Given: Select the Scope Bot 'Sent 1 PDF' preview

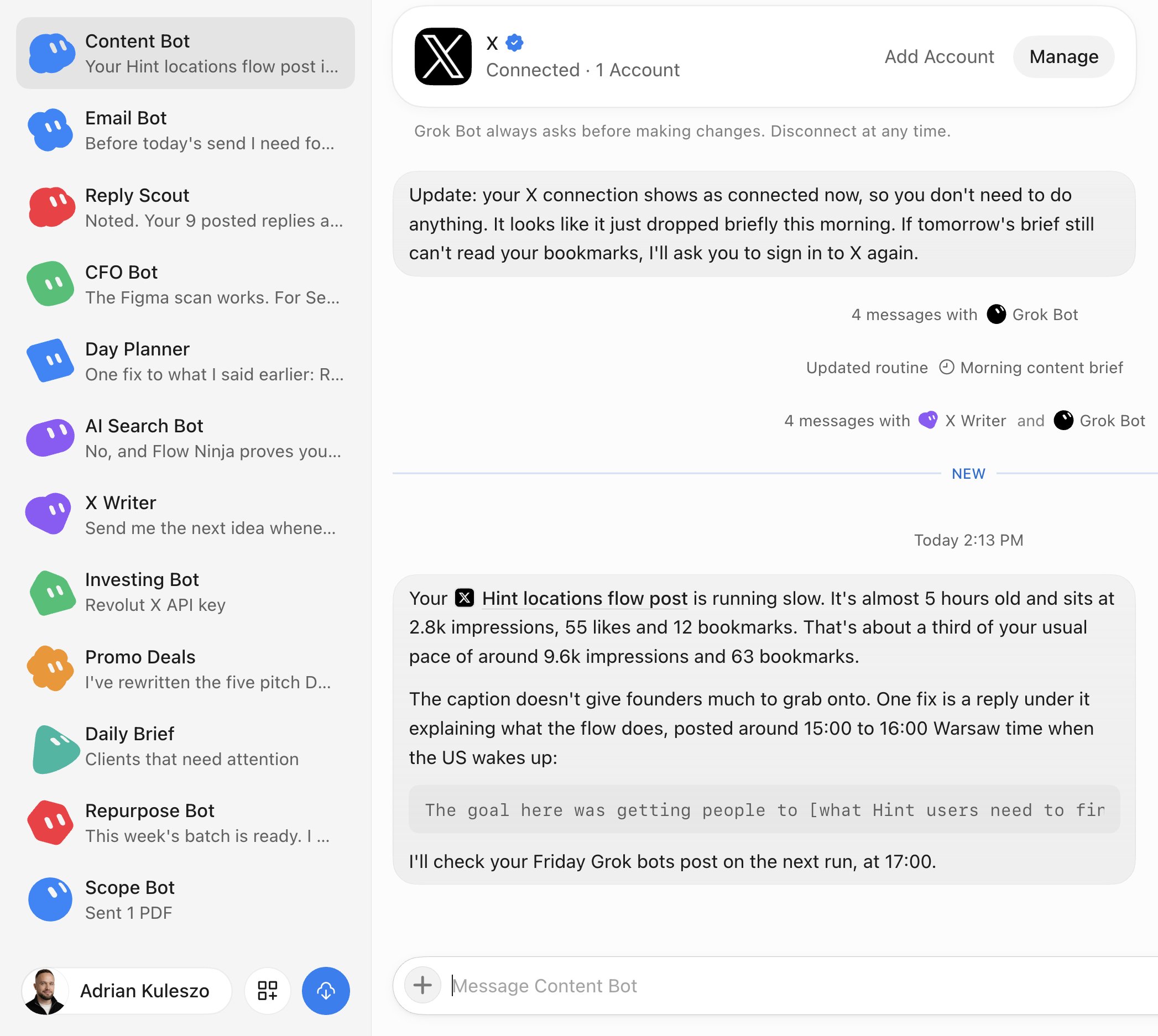Looking at the screenshot, I should (129, 913).
